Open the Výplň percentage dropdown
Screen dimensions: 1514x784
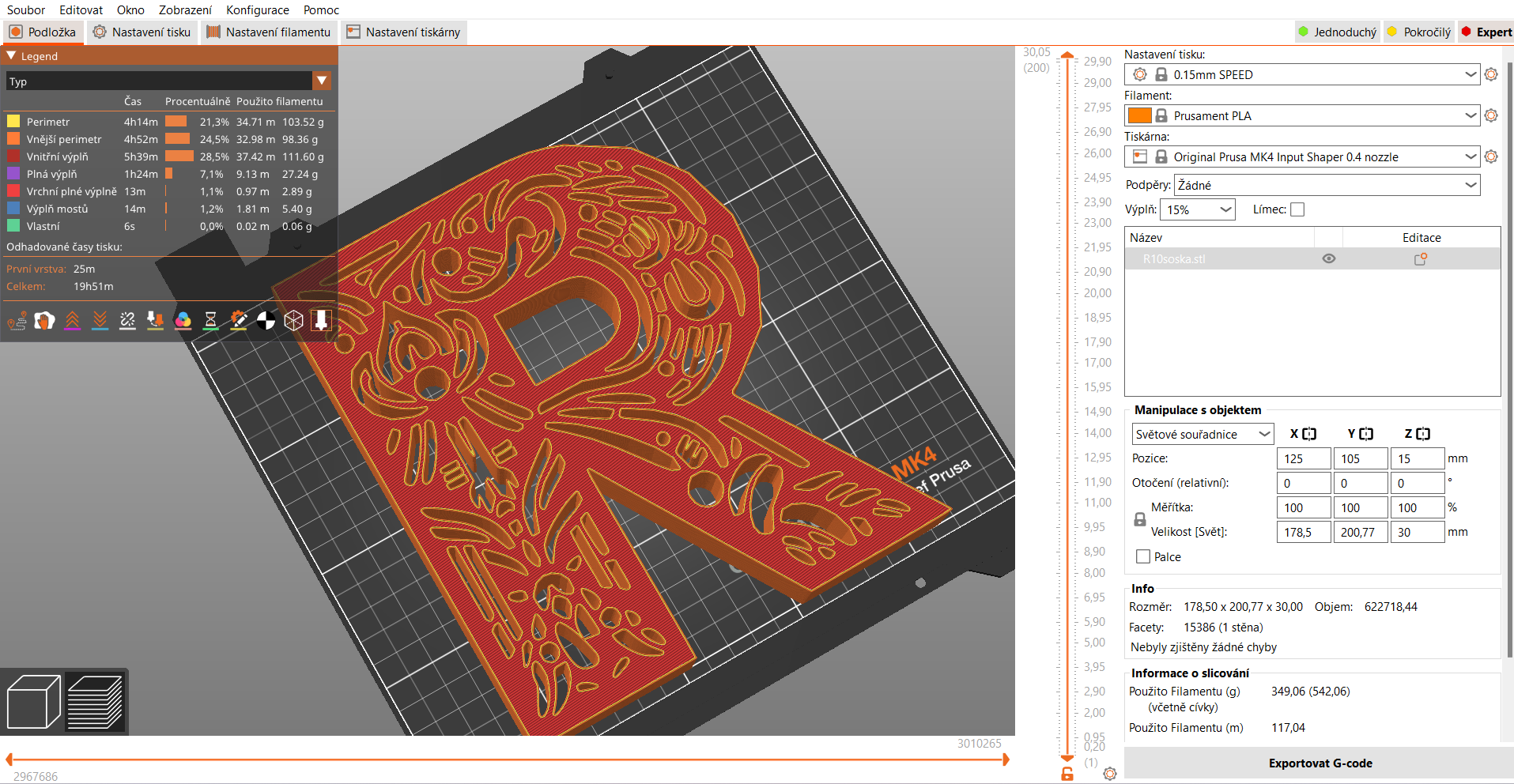(1197, 209)
